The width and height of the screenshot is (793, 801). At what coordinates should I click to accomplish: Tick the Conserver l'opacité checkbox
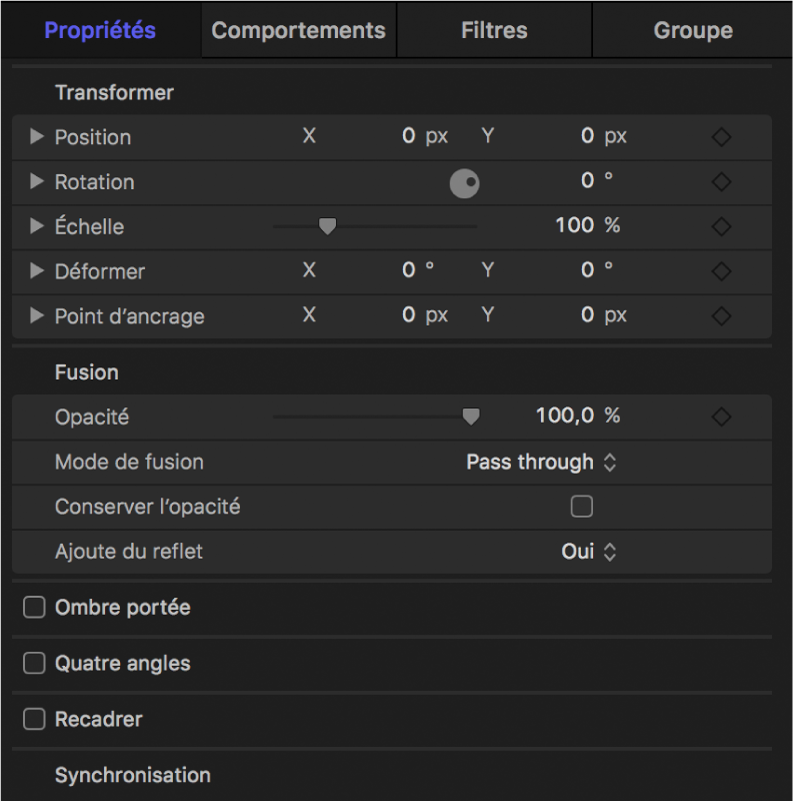click(581, 507)
